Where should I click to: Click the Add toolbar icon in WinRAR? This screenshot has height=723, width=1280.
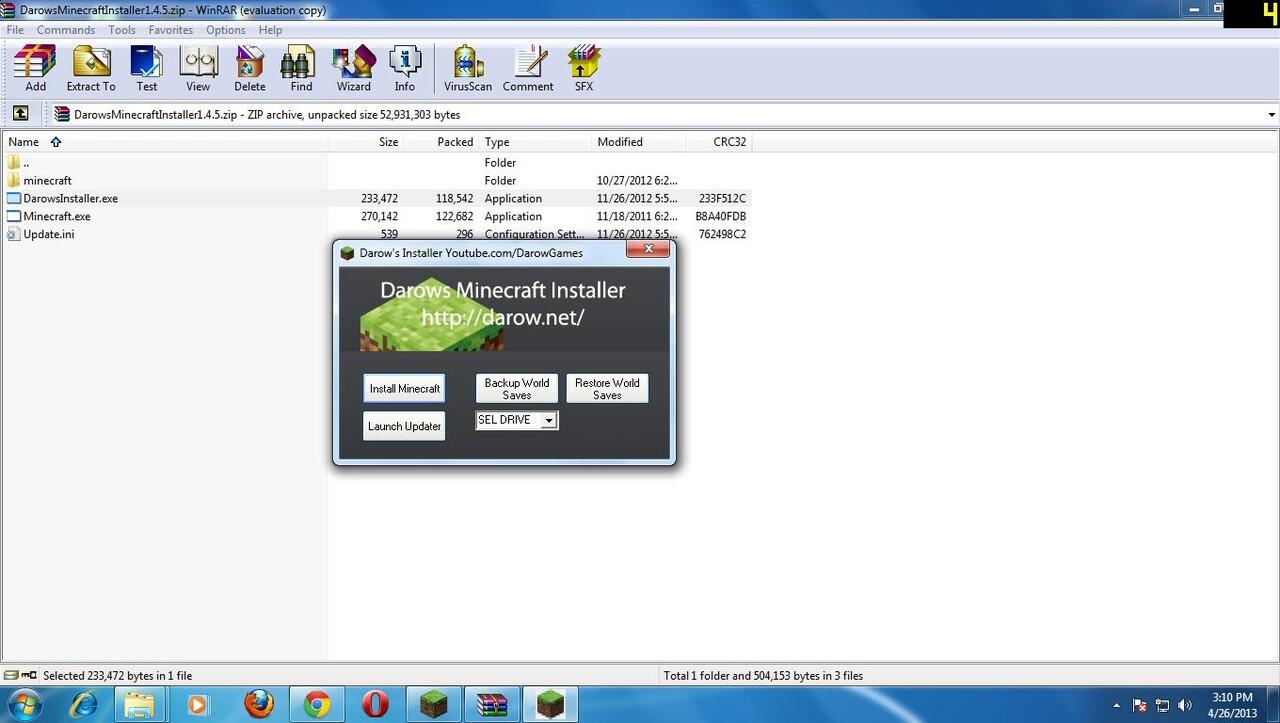(x=35, y=68)
